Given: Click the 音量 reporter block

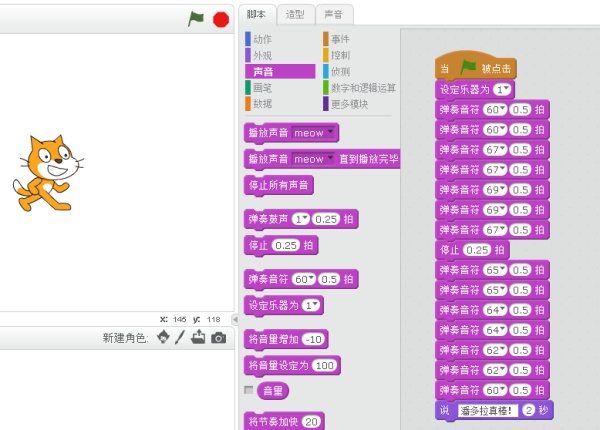Looking at the screenshot, I should point(273,391).
